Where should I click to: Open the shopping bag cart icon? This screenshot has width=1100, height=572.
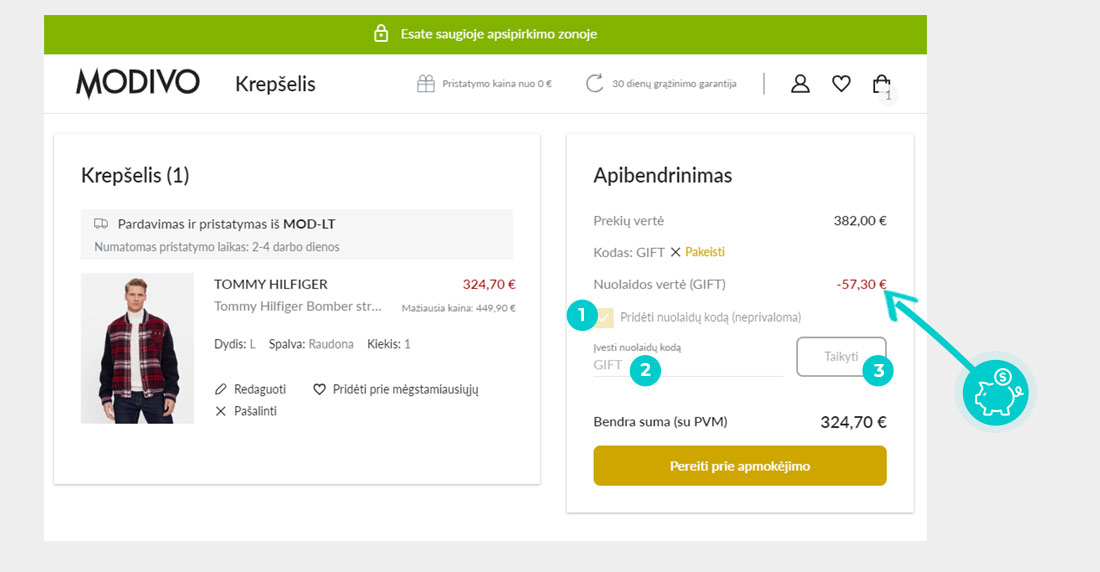[881, 84]
